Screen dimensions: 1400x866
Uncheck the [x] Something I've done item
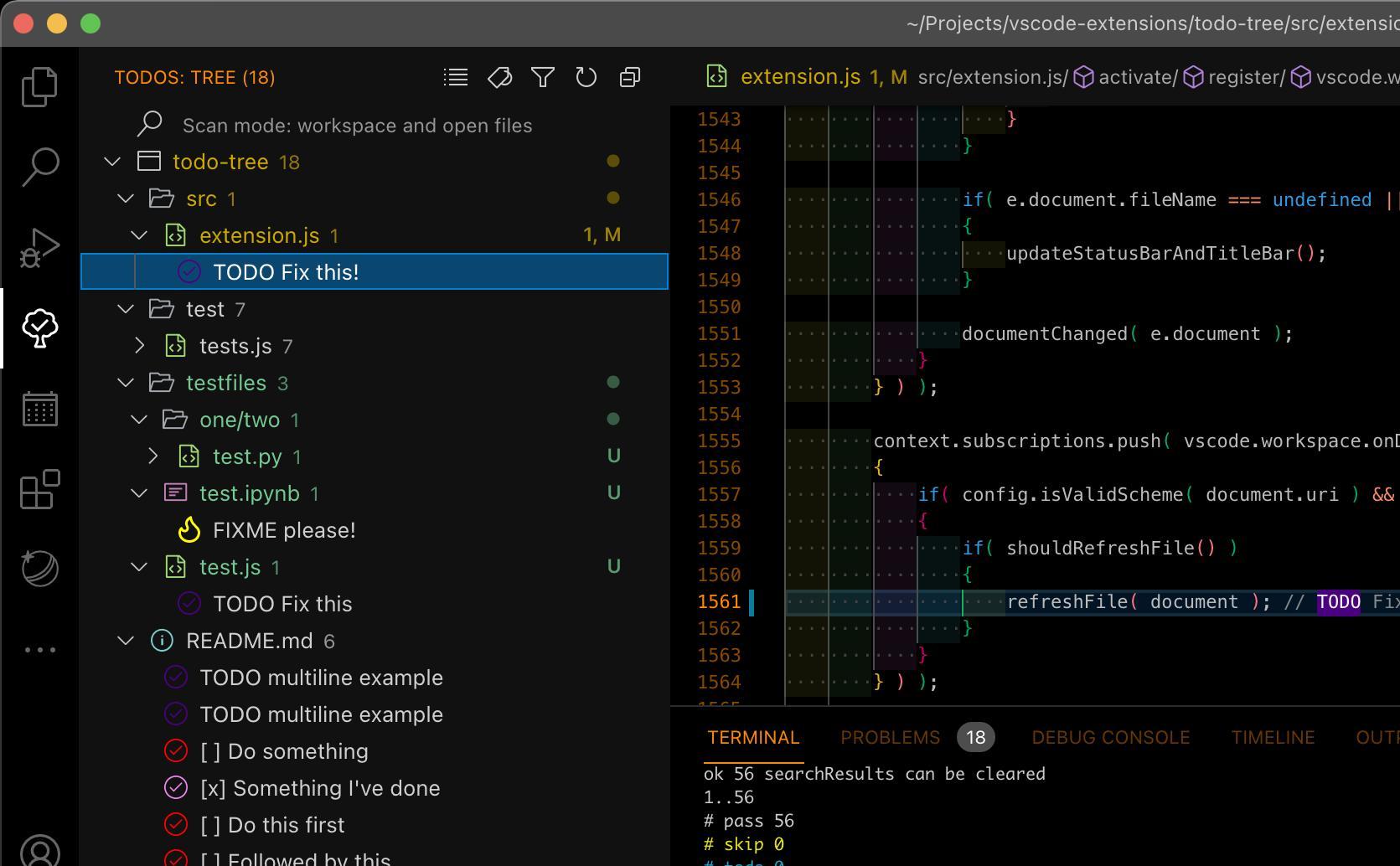coord(319,788)
